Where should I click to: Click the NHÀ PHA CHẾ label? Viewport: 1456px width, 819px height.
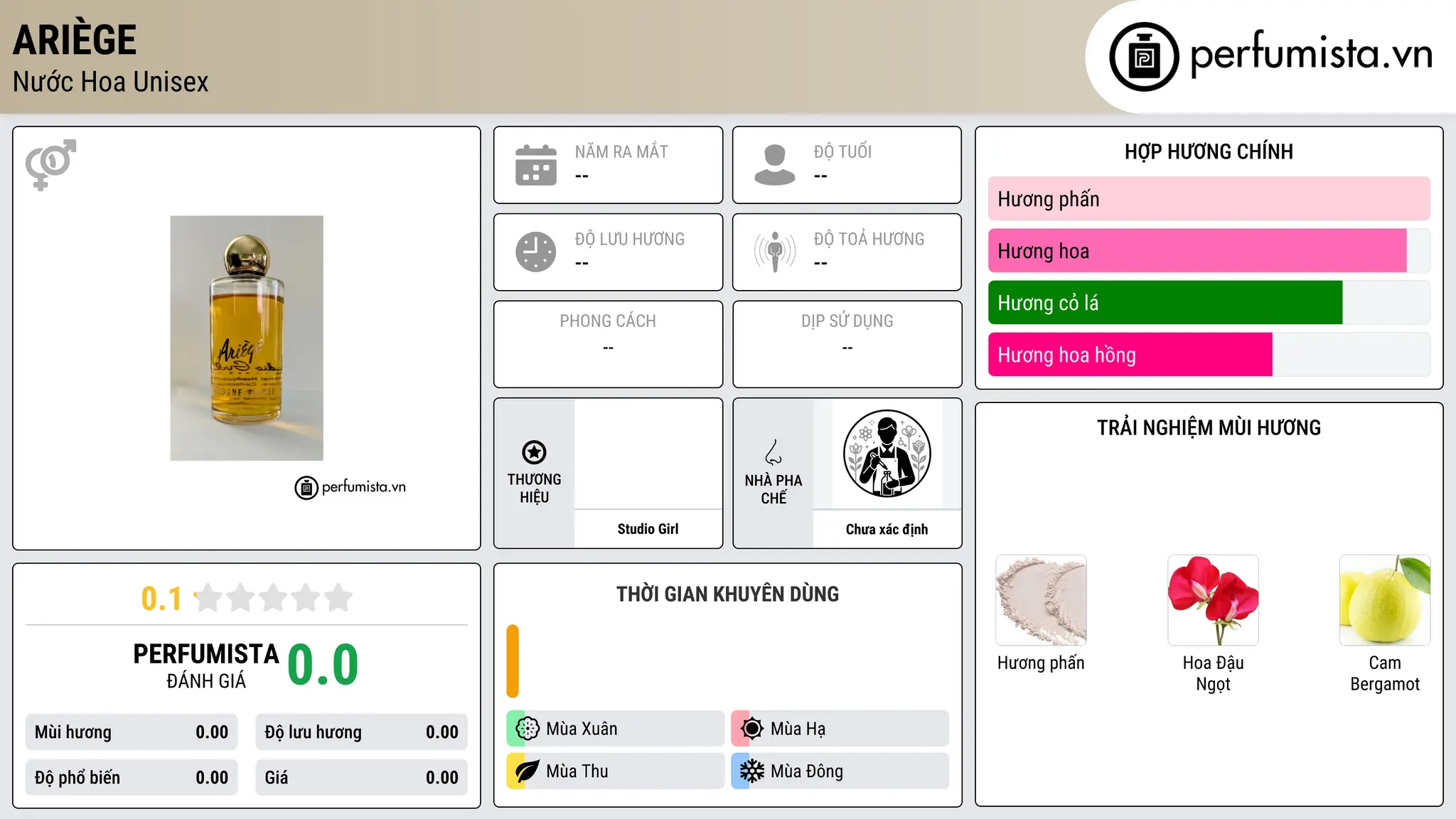(773, 489)
